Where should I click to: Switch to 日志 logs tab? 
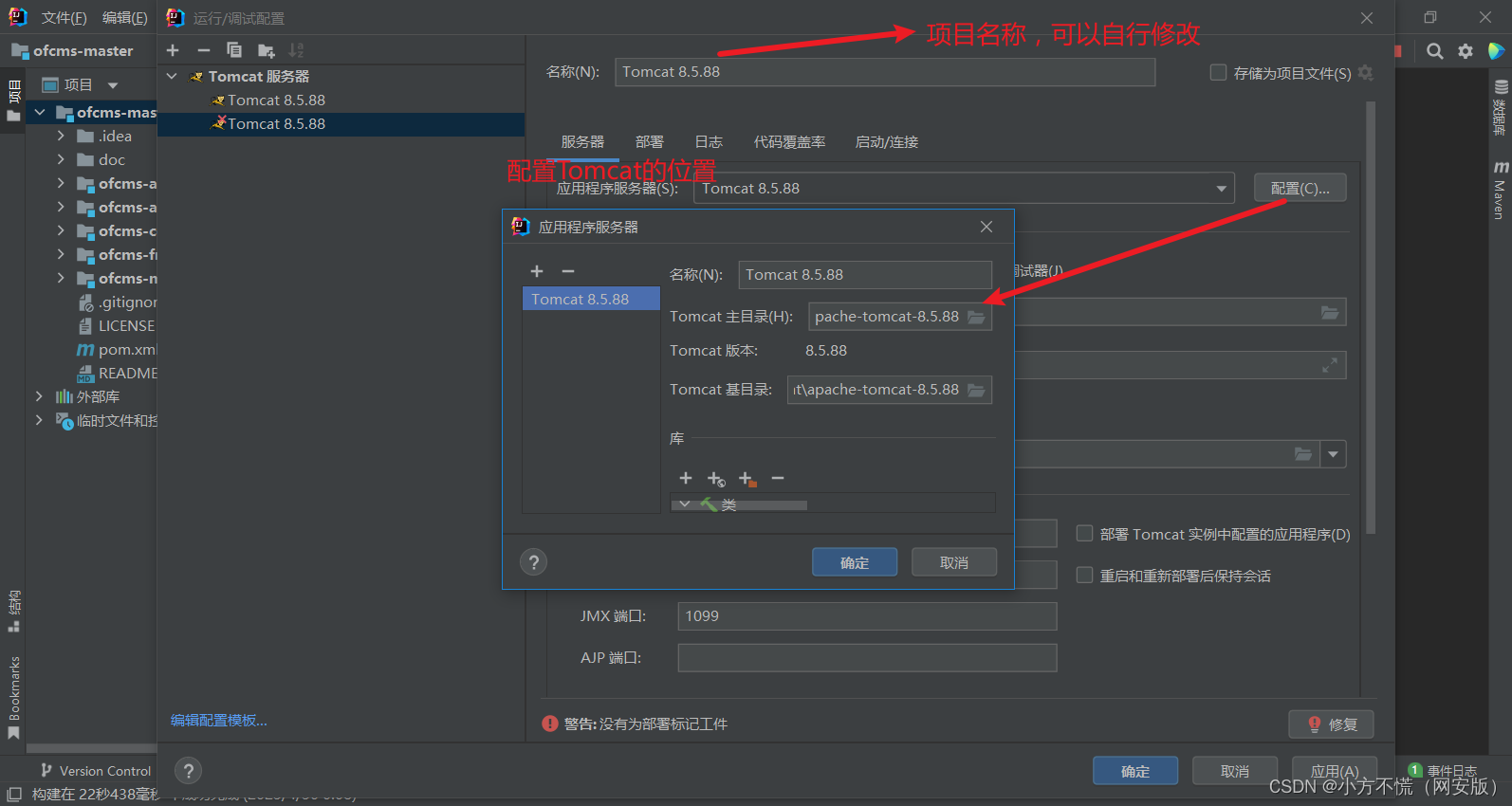click(x=709, y=142)
